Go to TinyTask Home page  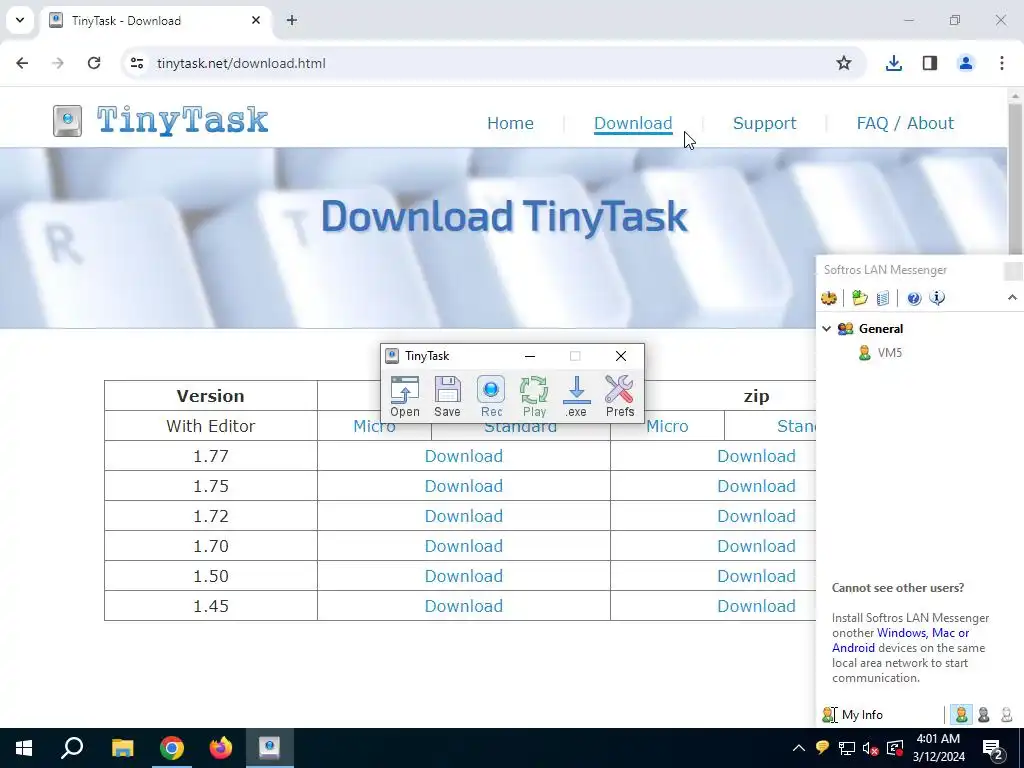tap(510, 123)
